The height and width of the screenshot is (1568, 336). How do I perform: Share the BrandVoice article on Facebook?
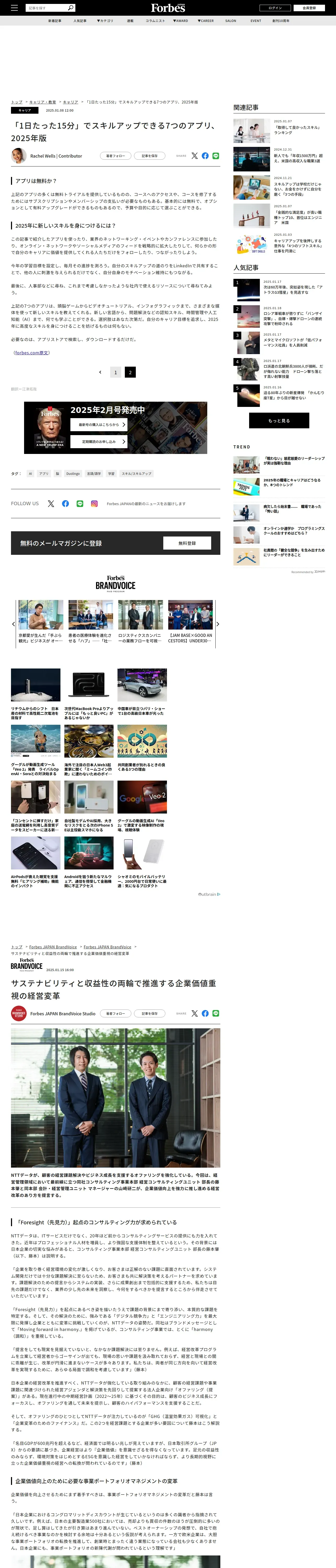205,1013
